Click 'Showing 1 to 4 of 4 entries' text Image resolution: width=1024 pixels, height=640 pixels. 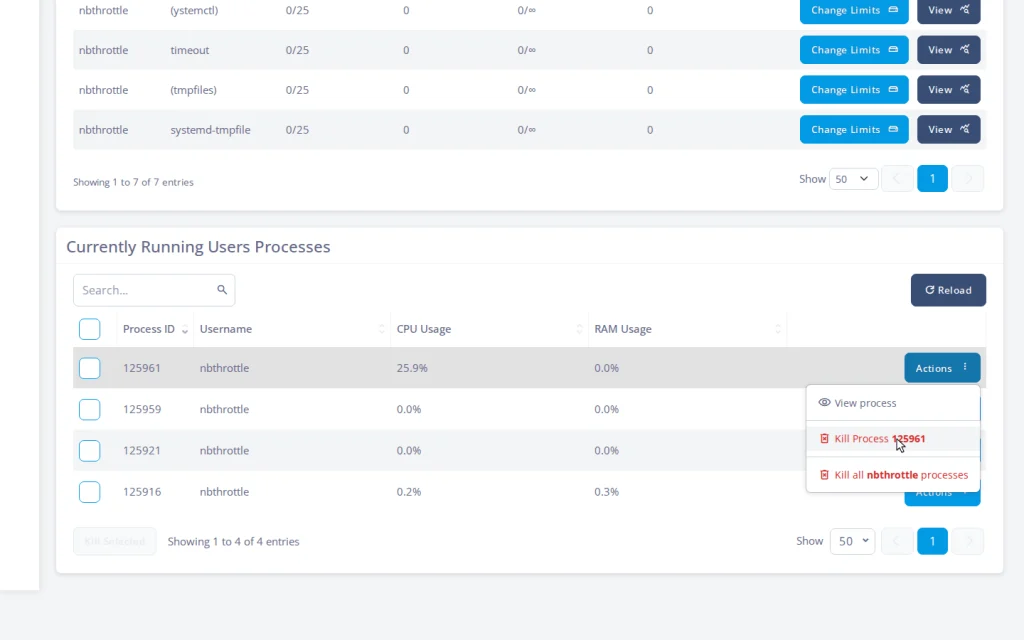233,541
